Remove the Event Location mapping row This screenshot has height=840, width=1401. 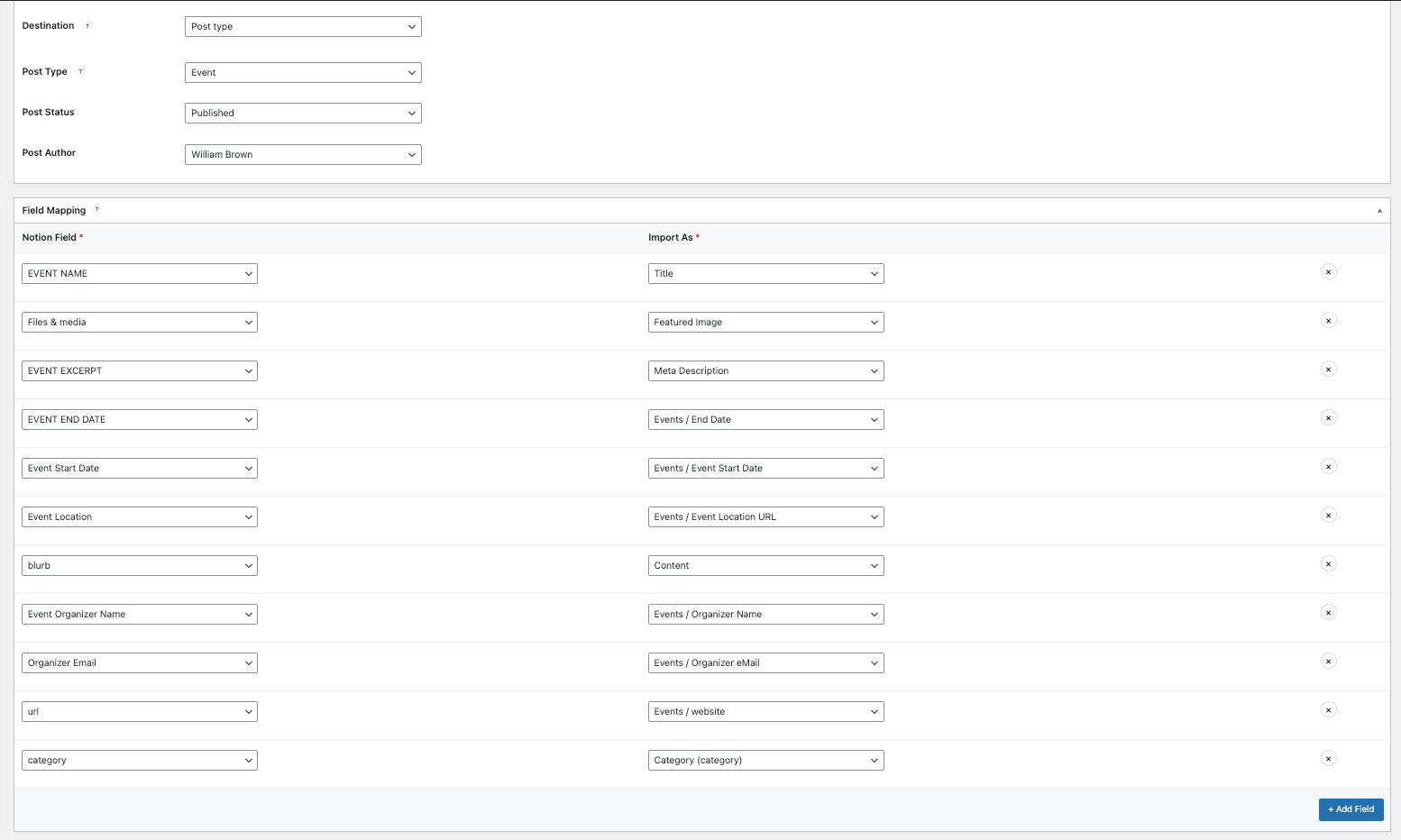pos(1328,515)
